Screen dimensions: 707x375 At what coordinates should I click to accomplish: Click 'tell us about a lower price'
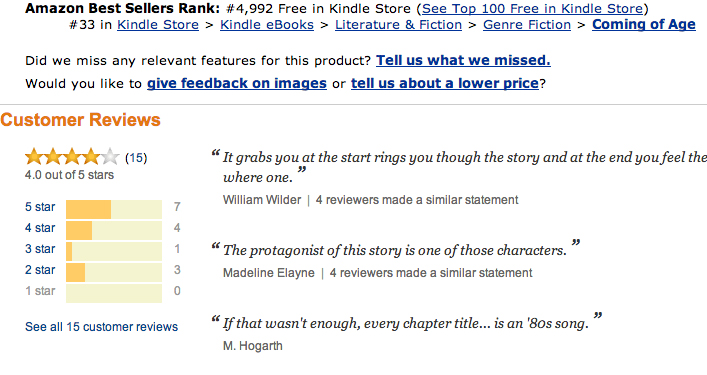(x=445, y=83)
